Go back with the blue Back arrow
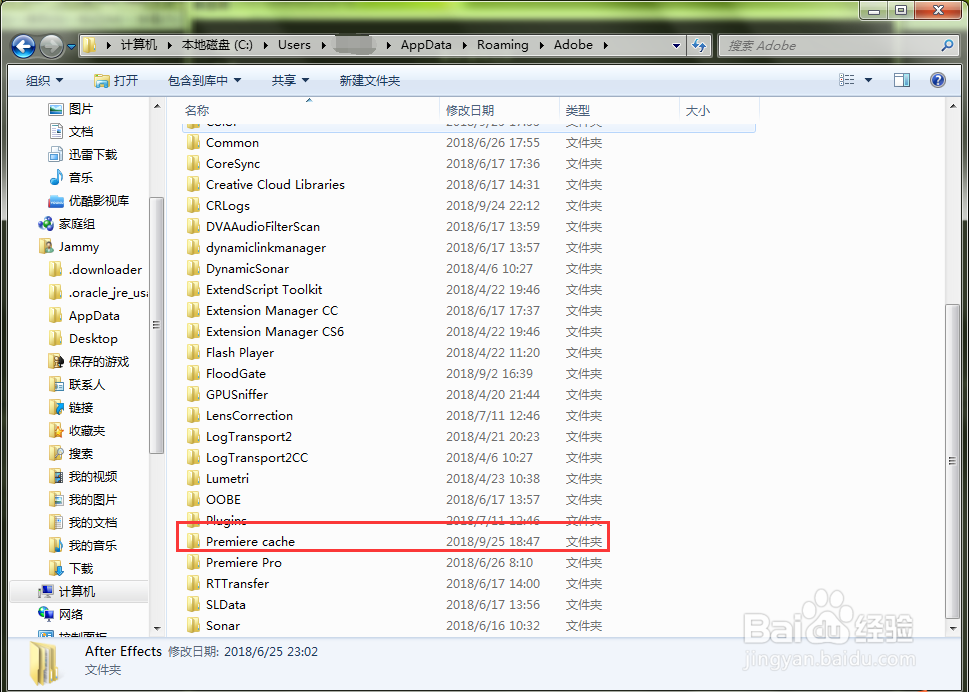 [x=23, y=46]
